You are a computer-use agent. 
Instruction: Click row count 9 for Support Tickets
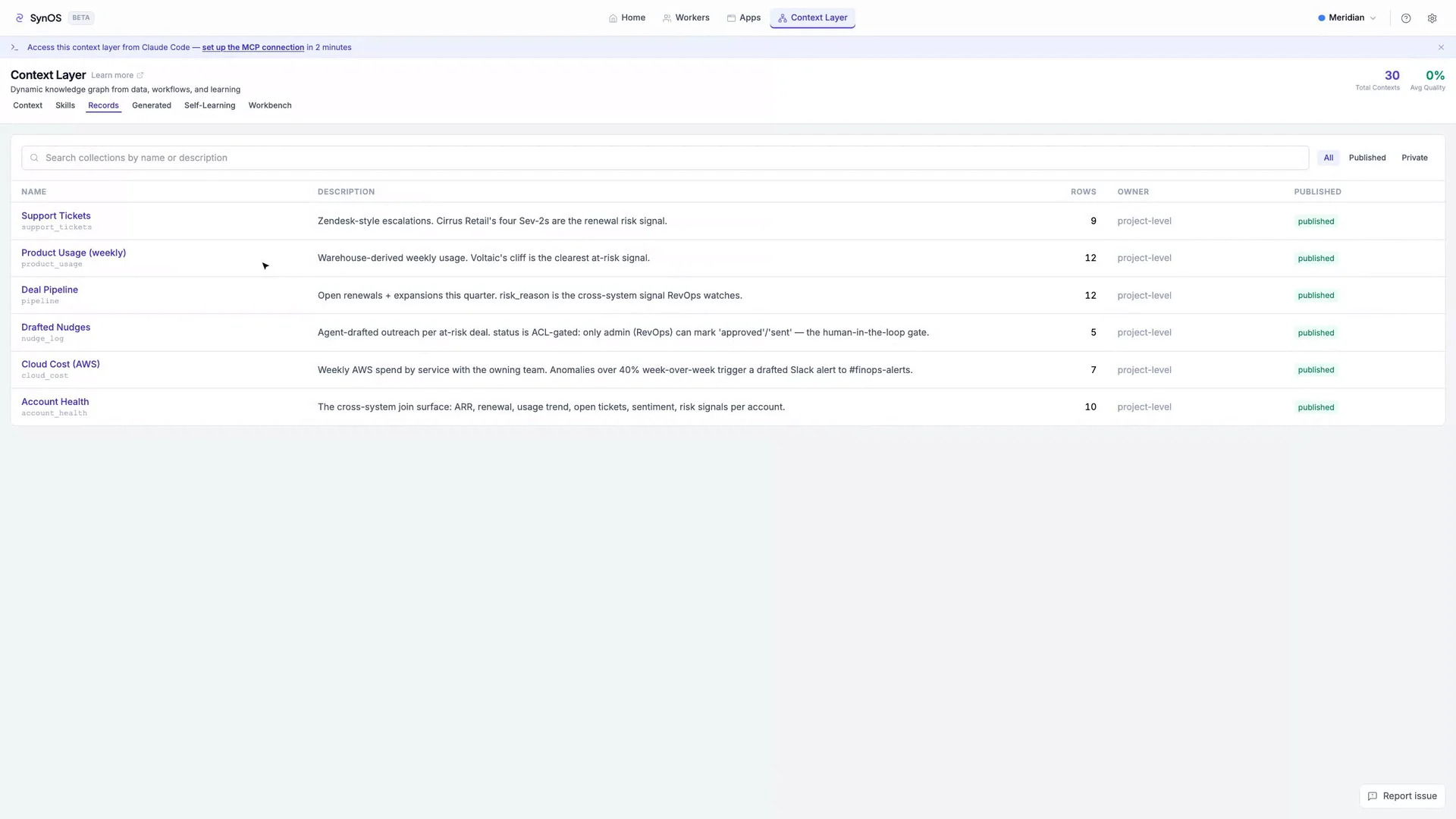(1094, 221)
